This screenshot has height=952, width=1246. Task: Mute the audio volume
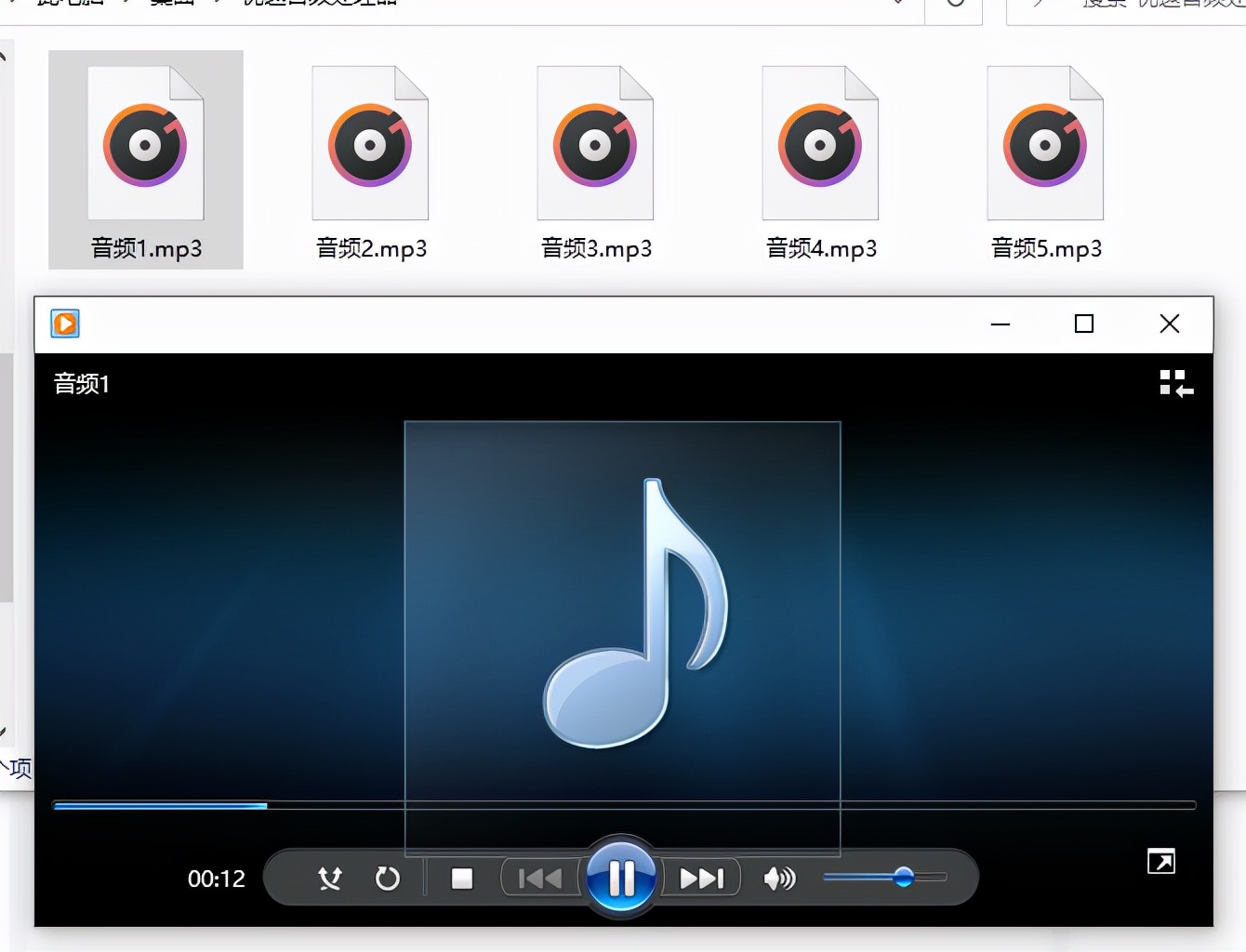778,878
